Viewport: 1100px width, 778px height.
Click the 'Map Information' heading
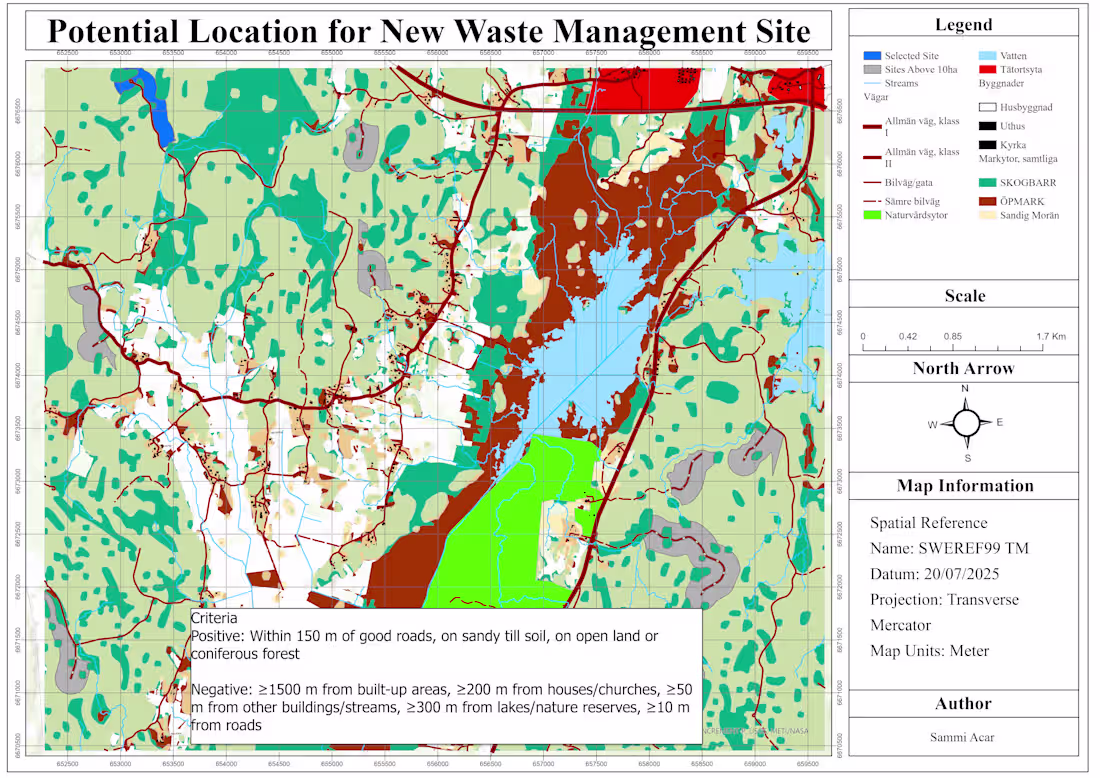[x=965, y=485]
